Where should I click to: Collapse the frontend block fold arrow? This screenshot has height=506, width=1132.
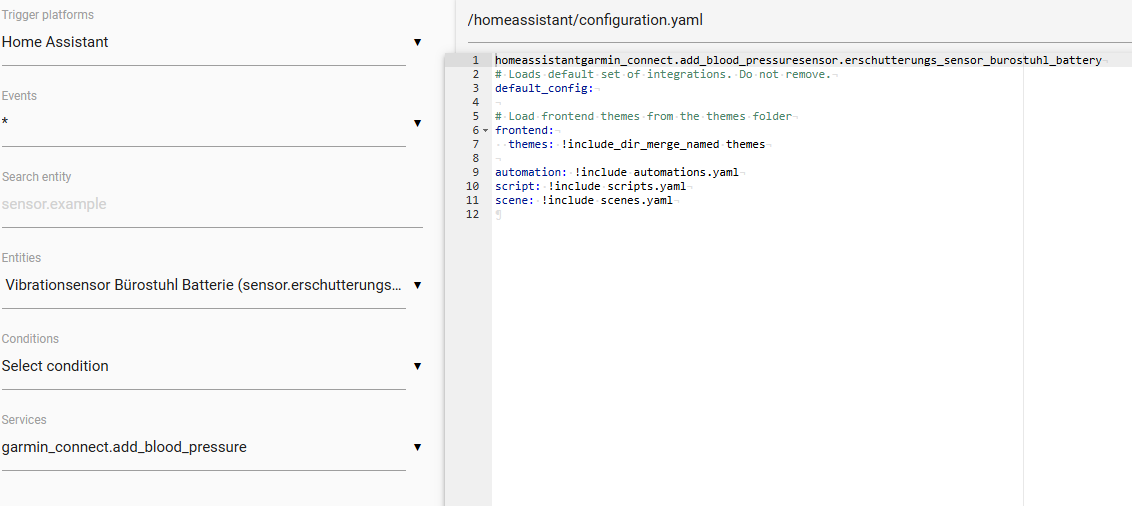click(486, 131)
